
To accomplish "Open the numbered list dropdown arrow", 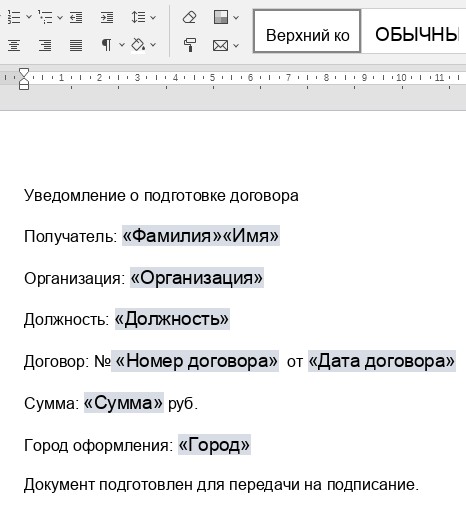I will coord(29,17).
